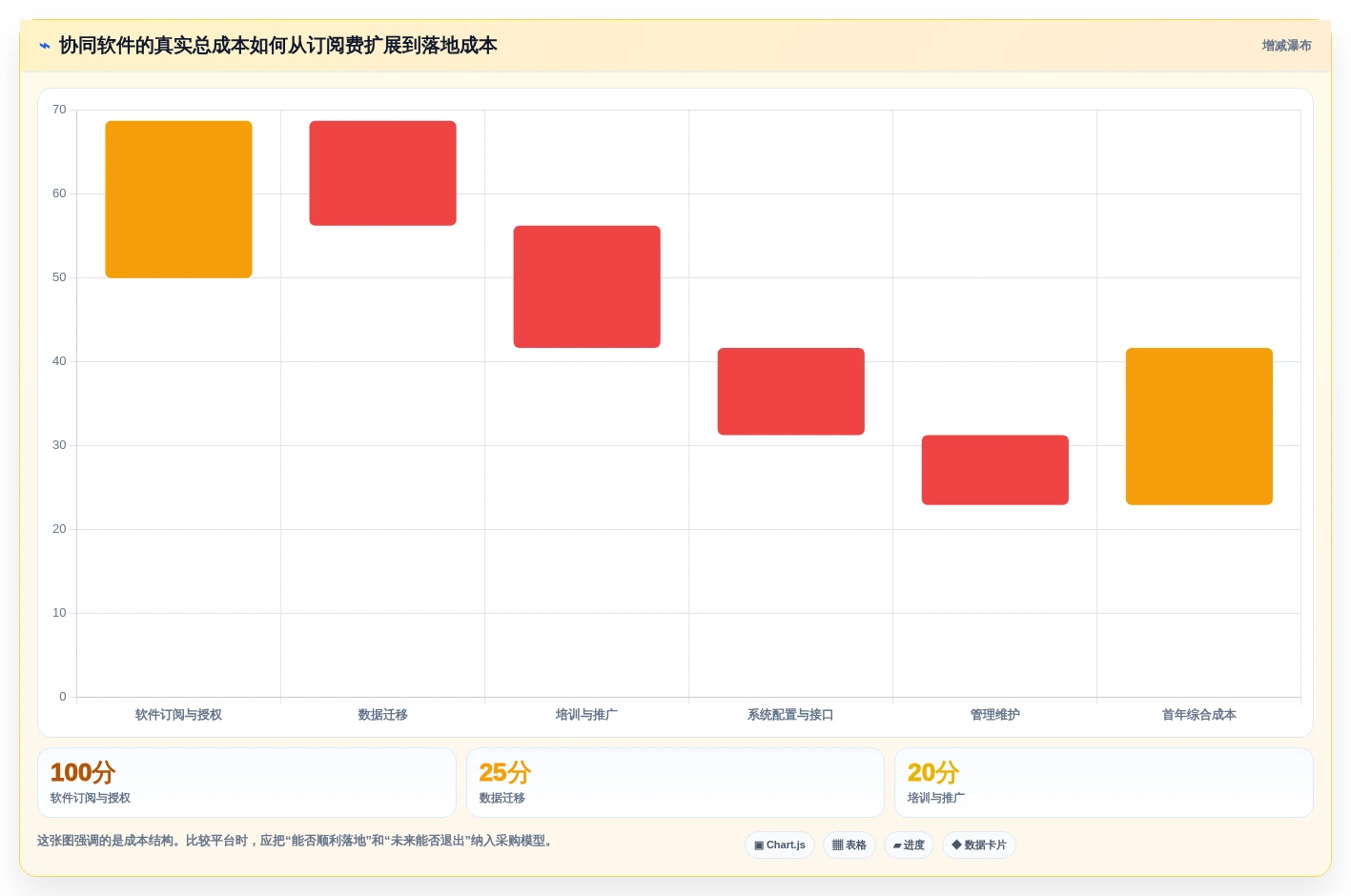The width and height of the screenshot is (1351, 896).
Task: Select the 数据卡片 chip
Action: [979, 845]
